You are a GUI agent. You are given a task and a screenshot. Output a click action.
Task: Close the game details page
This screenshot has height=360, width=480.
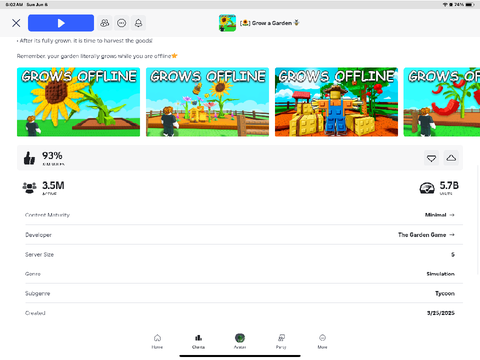(16, 23)
